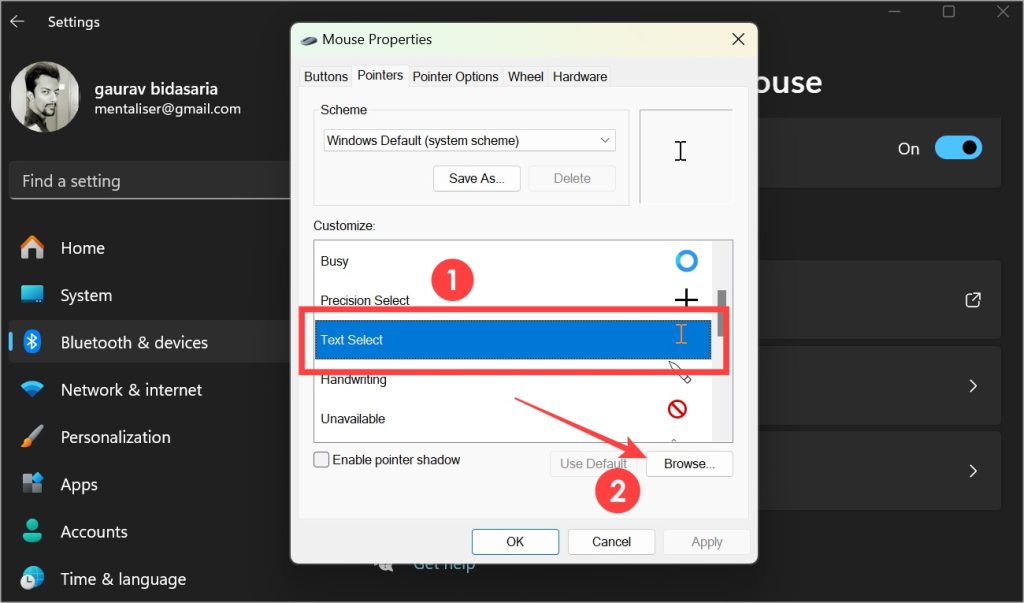Click Cancel in Mouse Properties
The height and width of the screenshot is (603, 1024).
click(611, 542)
